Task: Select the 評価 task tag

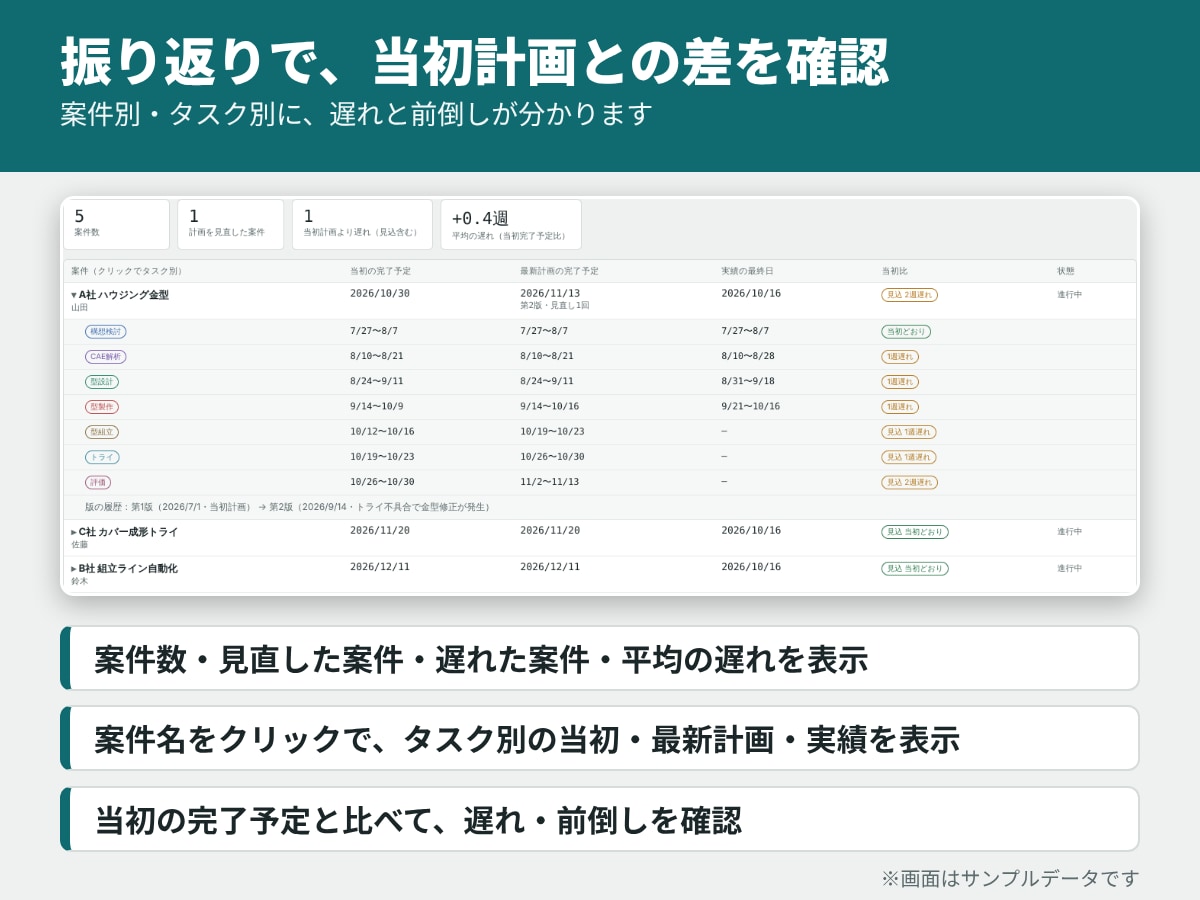Action: point(98,482)
